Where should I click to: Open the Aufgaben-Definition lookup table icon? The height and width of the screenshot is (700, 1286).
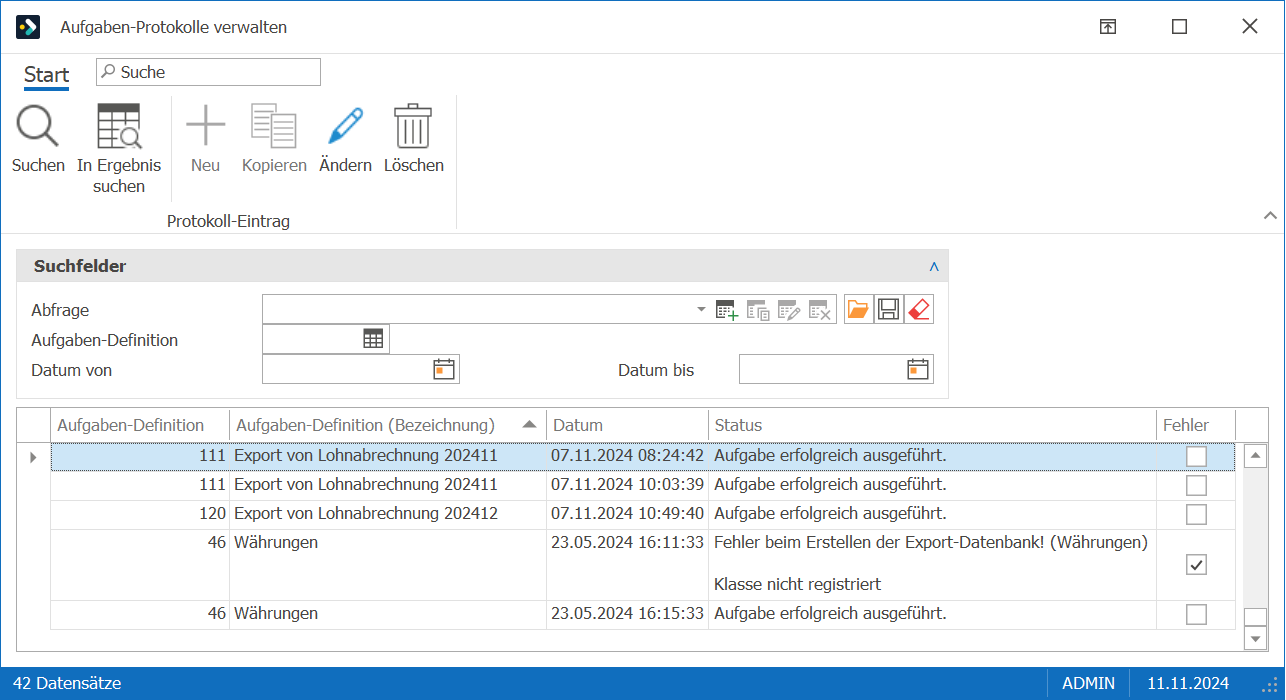pyautogui.click(x=373, y=340)
